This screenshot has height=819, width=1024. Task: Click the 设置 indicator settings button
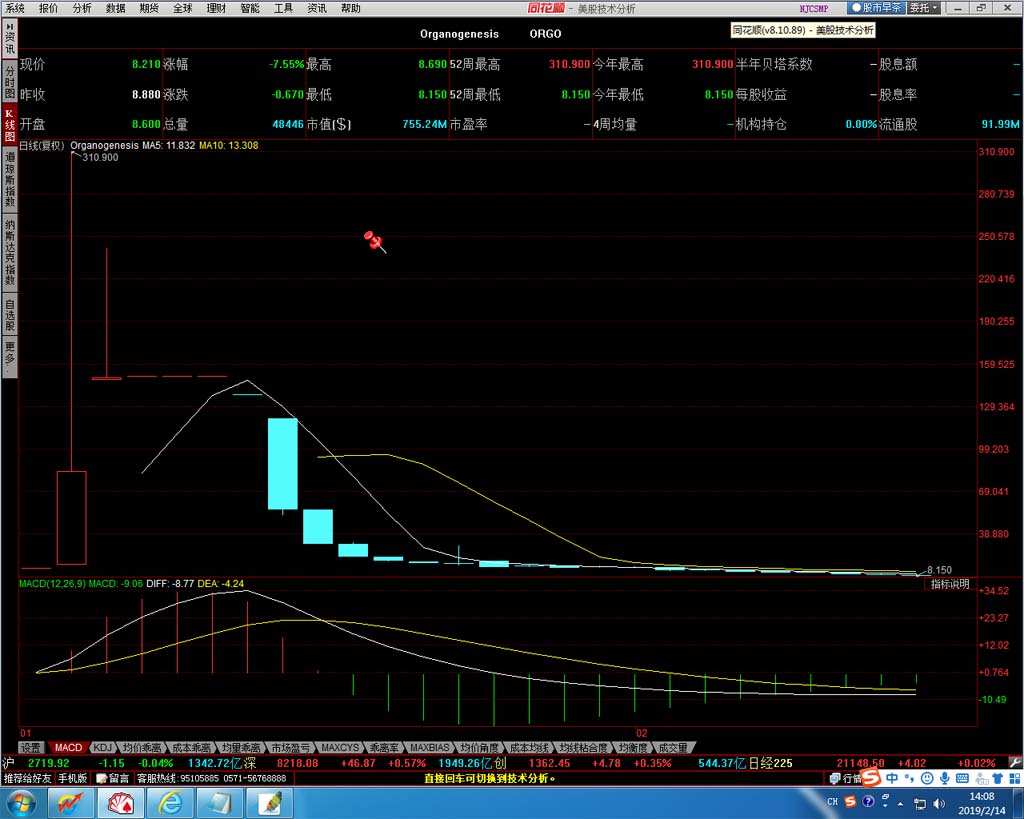[30, 747]
